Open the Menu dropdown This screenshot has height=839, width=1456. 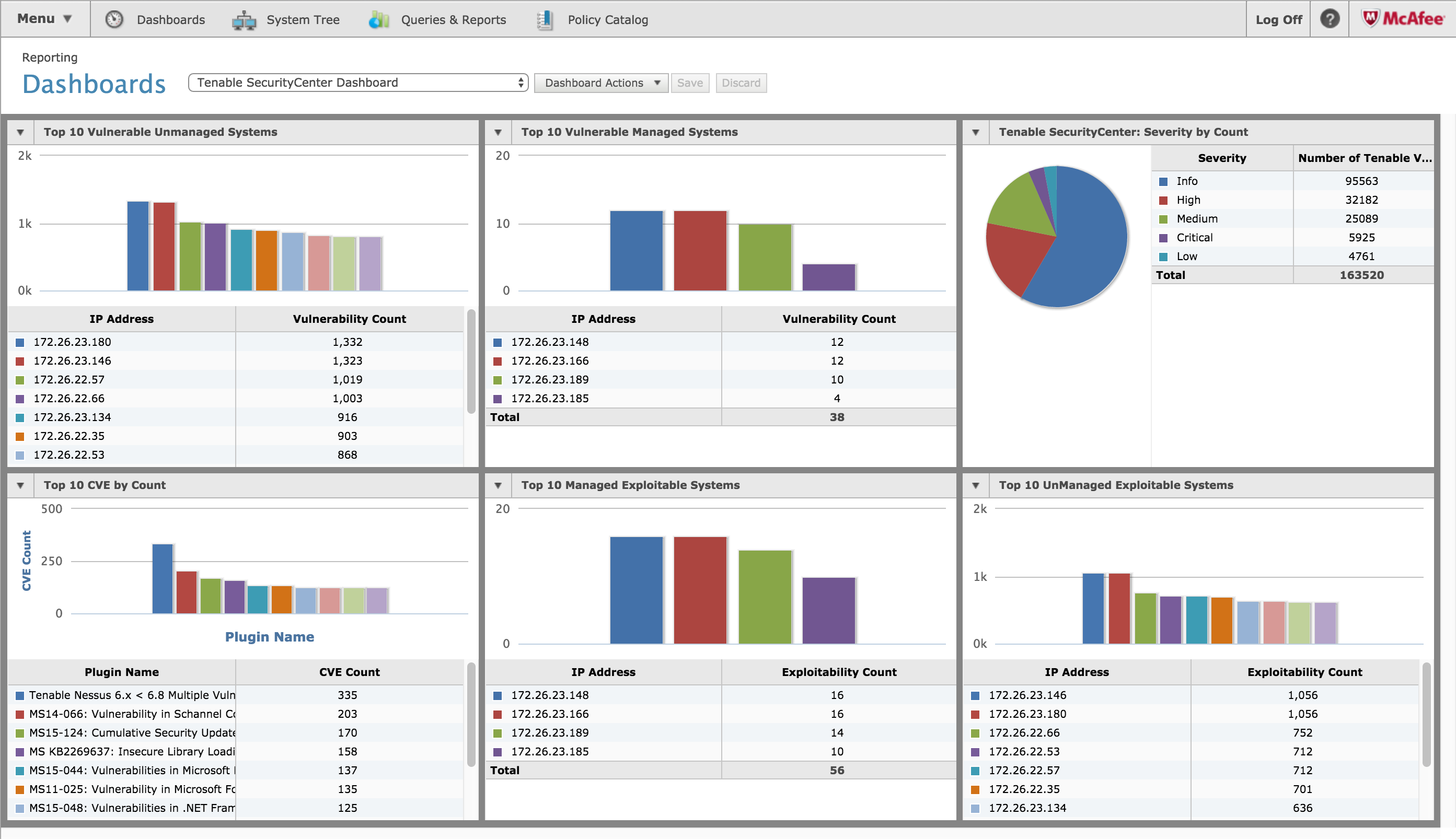(45, 19)
